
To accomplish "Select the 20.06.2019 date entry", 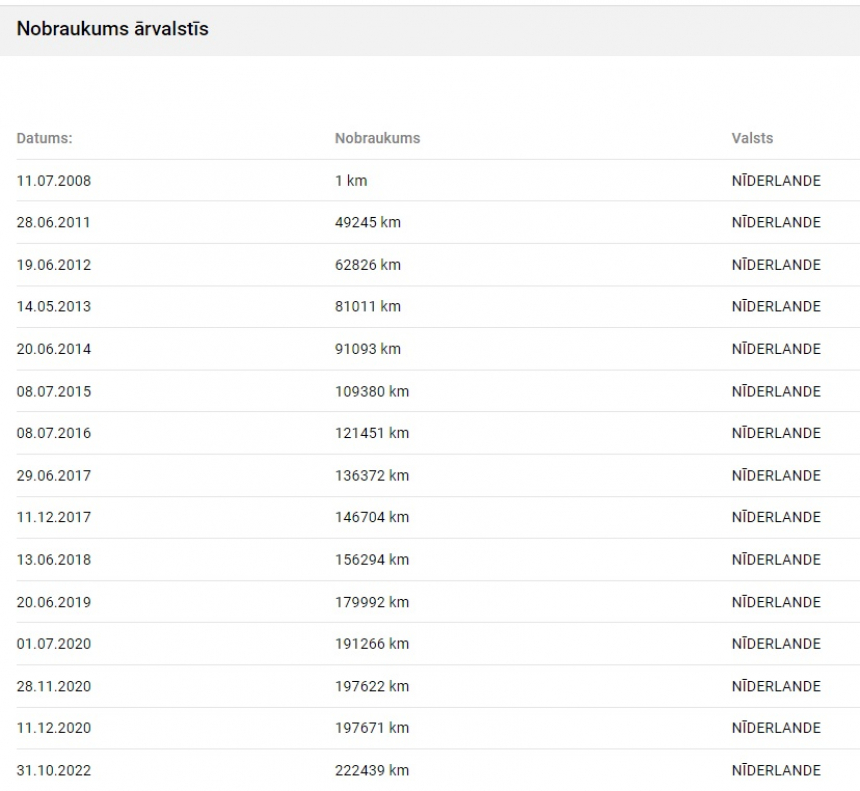I will 54,602.
